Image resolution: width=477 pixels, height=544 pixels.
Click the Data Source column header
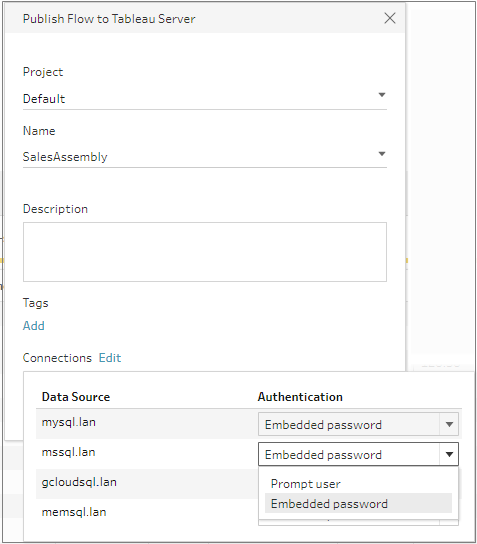[x=76, y=397]
